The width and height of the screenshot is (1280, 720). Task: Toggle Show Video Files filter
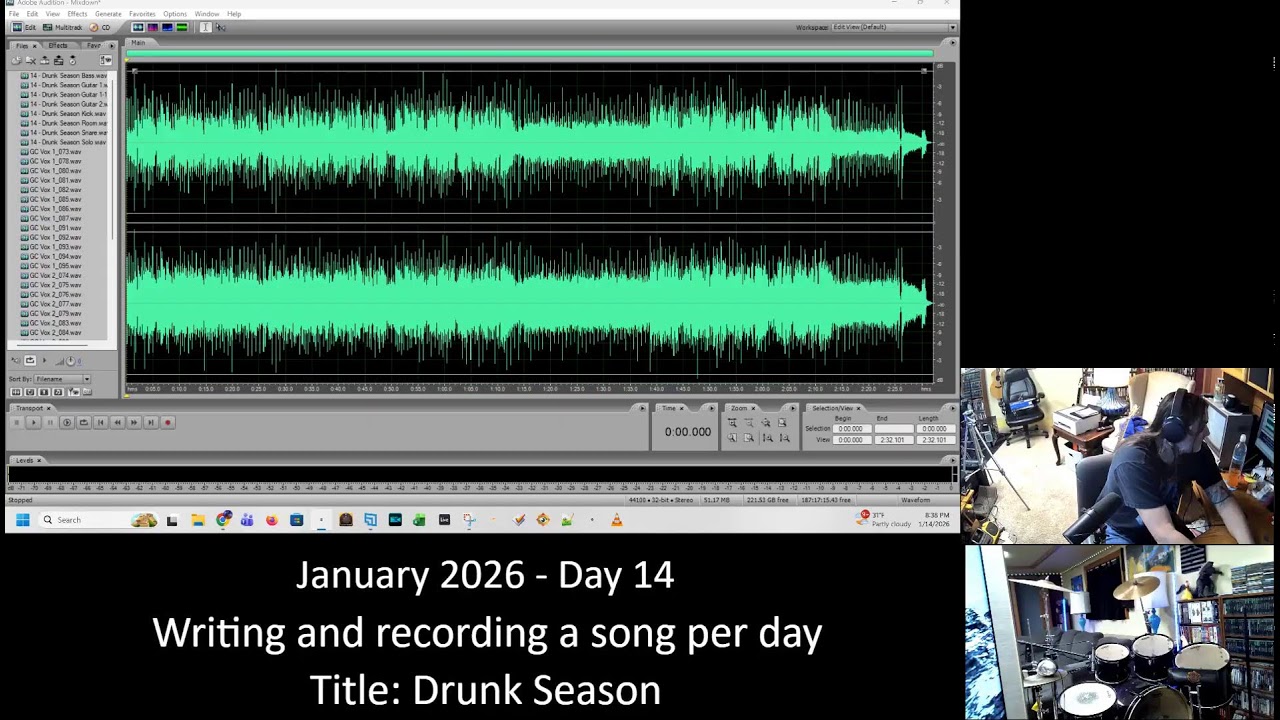[x=44, y=391]
